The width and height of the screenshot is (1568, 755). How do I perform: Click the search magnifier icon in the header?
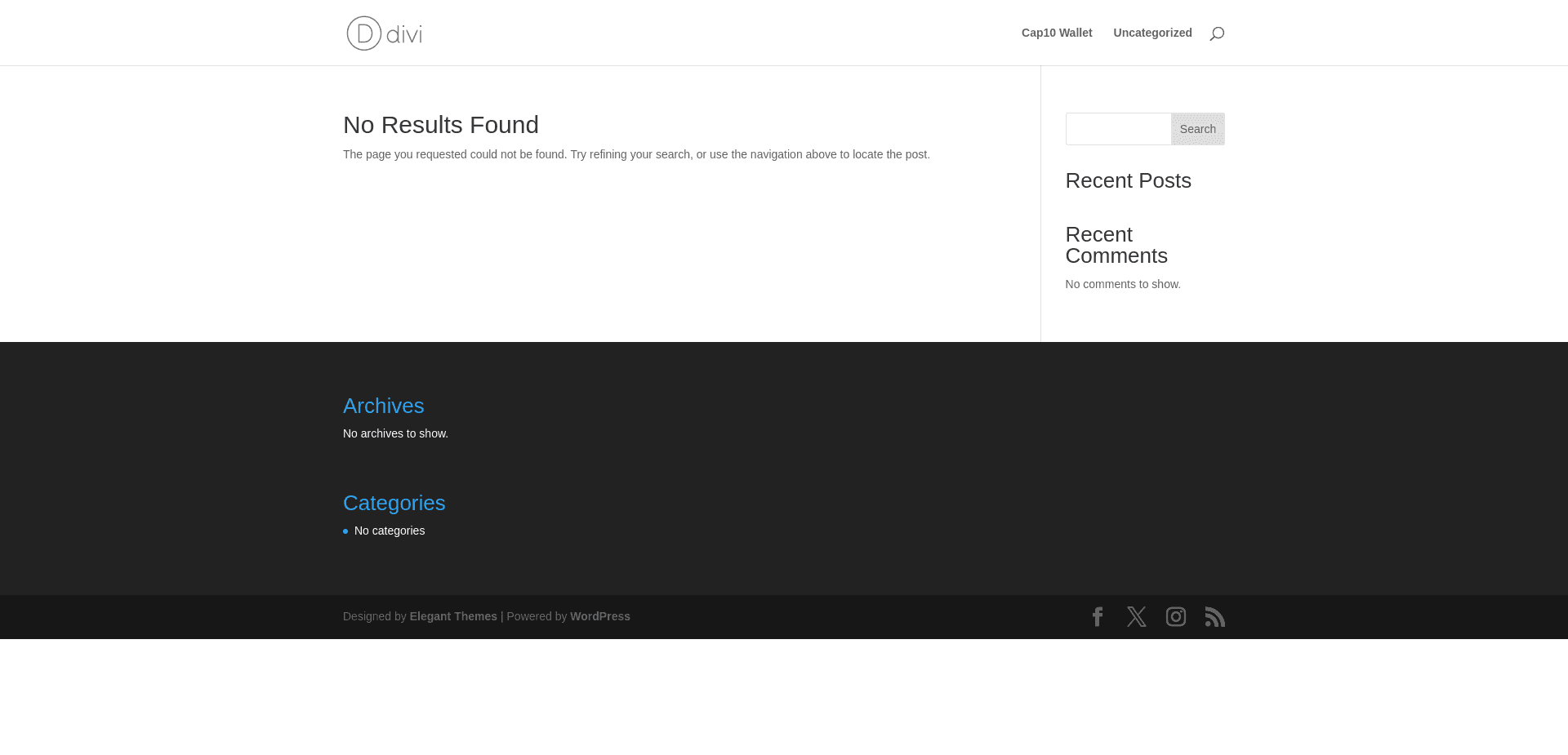coord(1217,33)
